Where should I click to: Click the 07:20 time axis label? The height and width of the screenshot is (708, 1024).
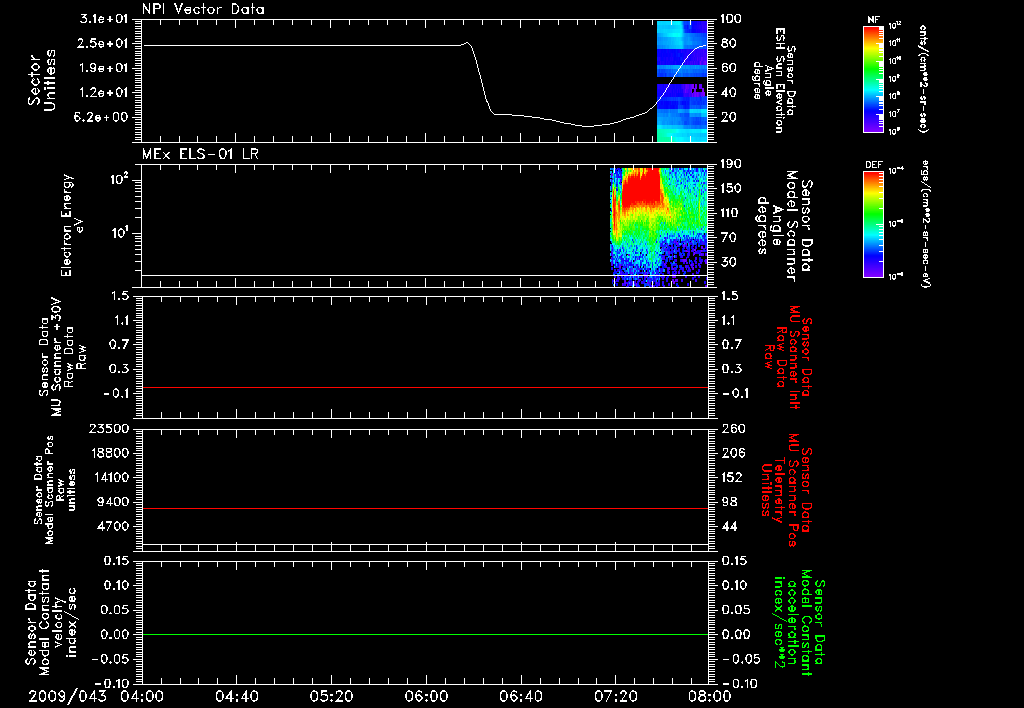(x=615, y=696)
